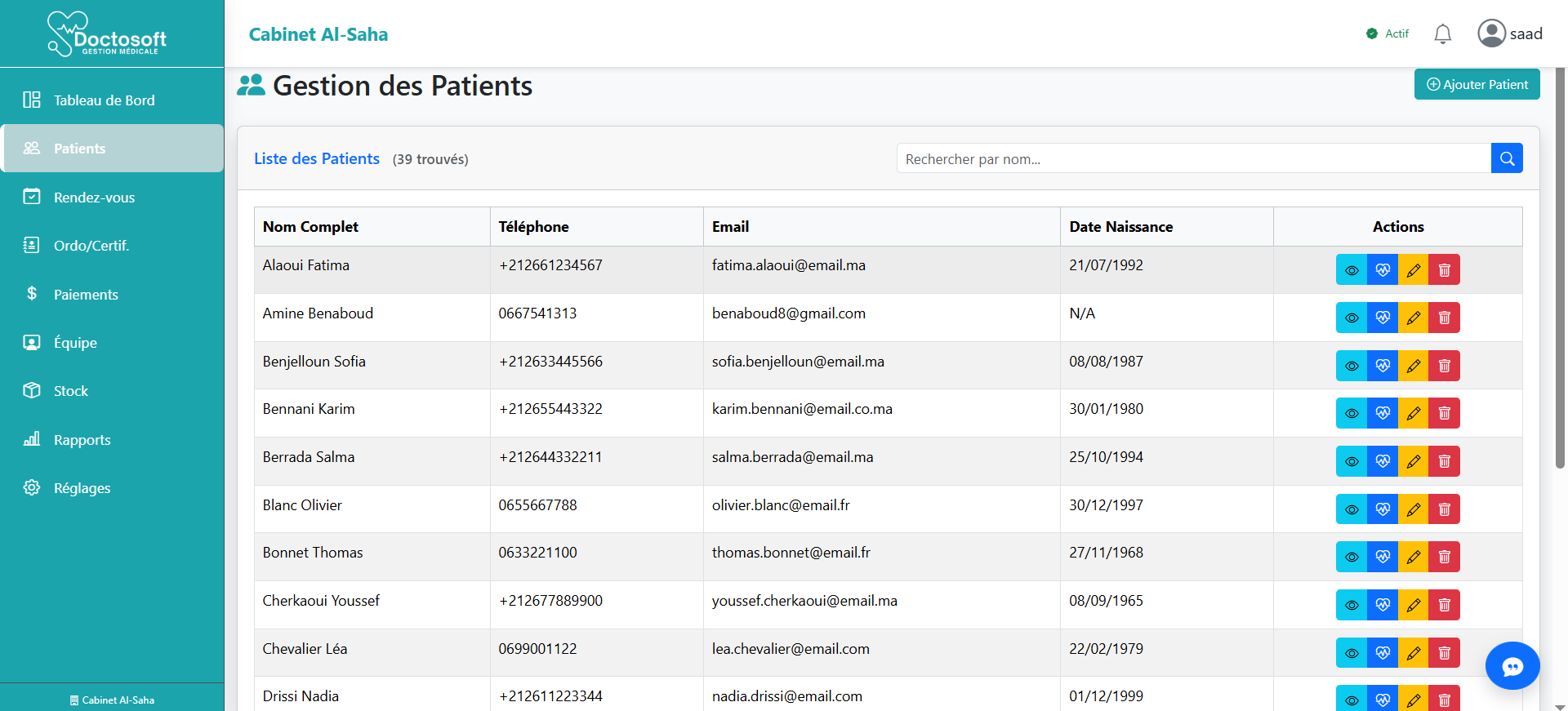Click the notification bell icon
The width and height of the screenshot is (1568, 711).
click(1442, 33)
